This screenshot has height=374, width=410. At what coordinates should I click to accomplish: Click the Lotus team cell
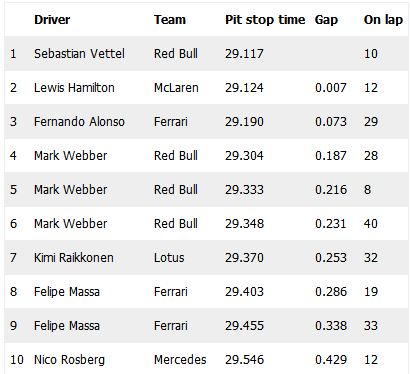[169, 258]
